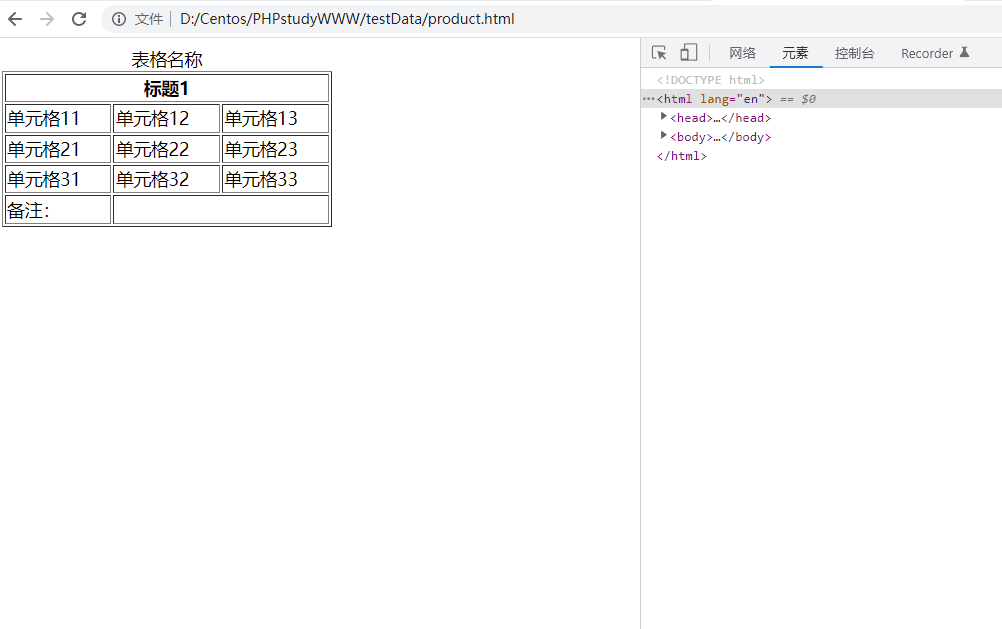
Task: Click the cell 单元格12
Action: [x=167, y=119]
